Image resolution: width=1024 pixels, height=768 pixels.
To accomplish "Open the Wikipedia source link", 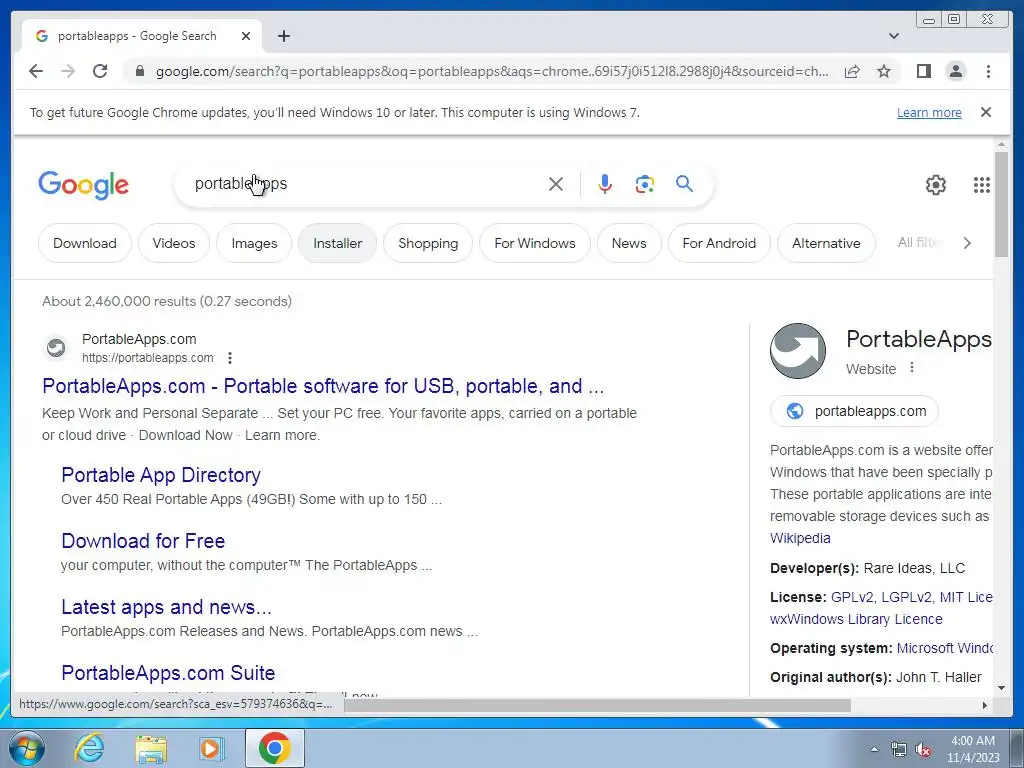I will (x=800, y=538).
